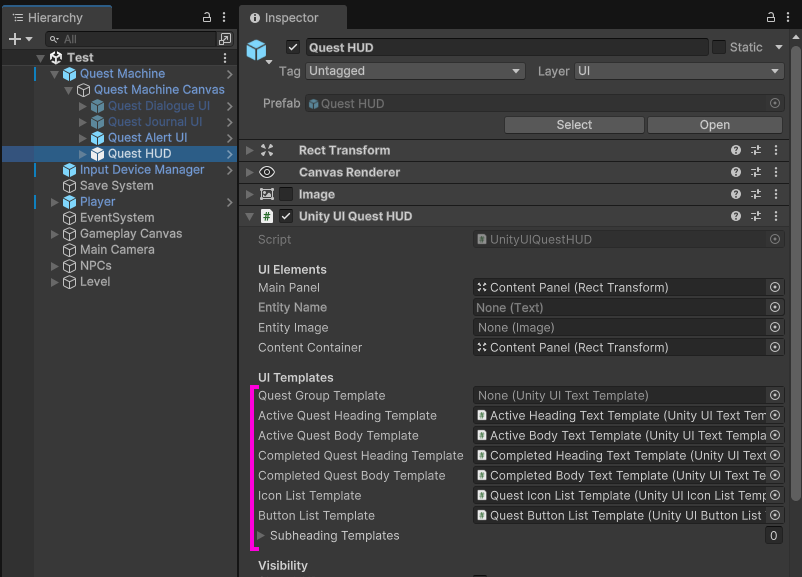Select EventSystem in Hierarchy
The height and width of the screenshot is (577, 802).
coord(117,218)
